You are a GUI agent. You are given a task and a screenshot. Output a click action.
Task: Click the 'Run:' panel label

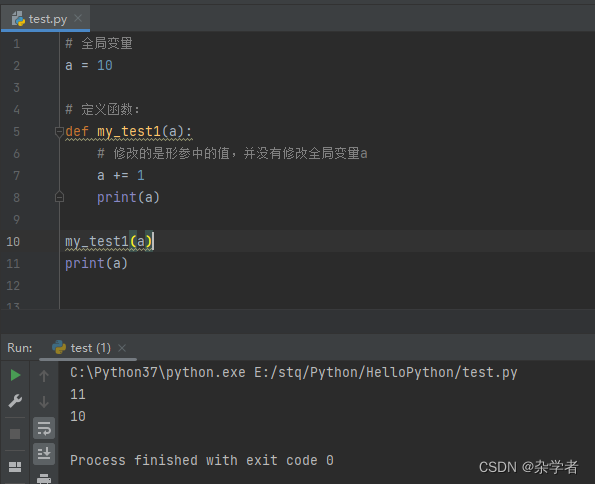(x=20, y=348)
